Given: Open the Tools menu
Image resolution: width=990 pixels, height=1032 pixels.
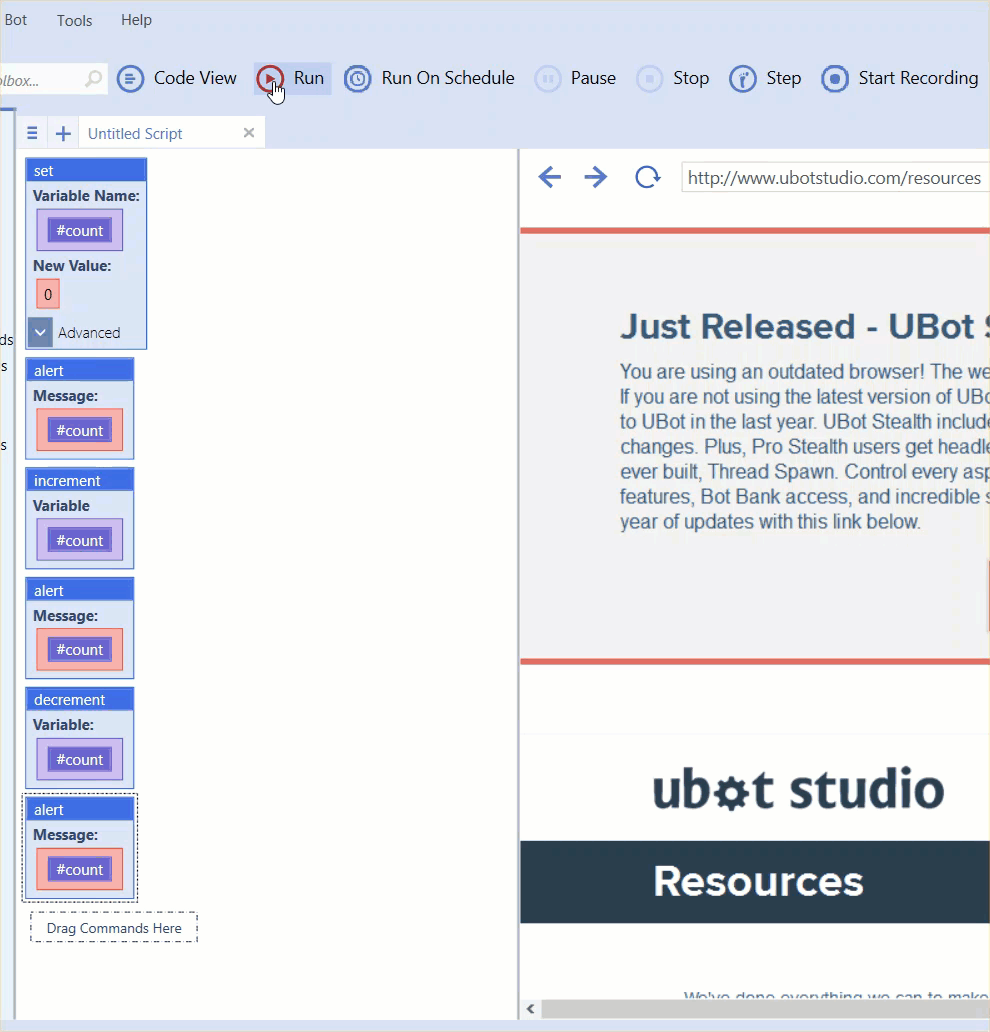Looking at the screenshot, I should [x=74, y=20].
